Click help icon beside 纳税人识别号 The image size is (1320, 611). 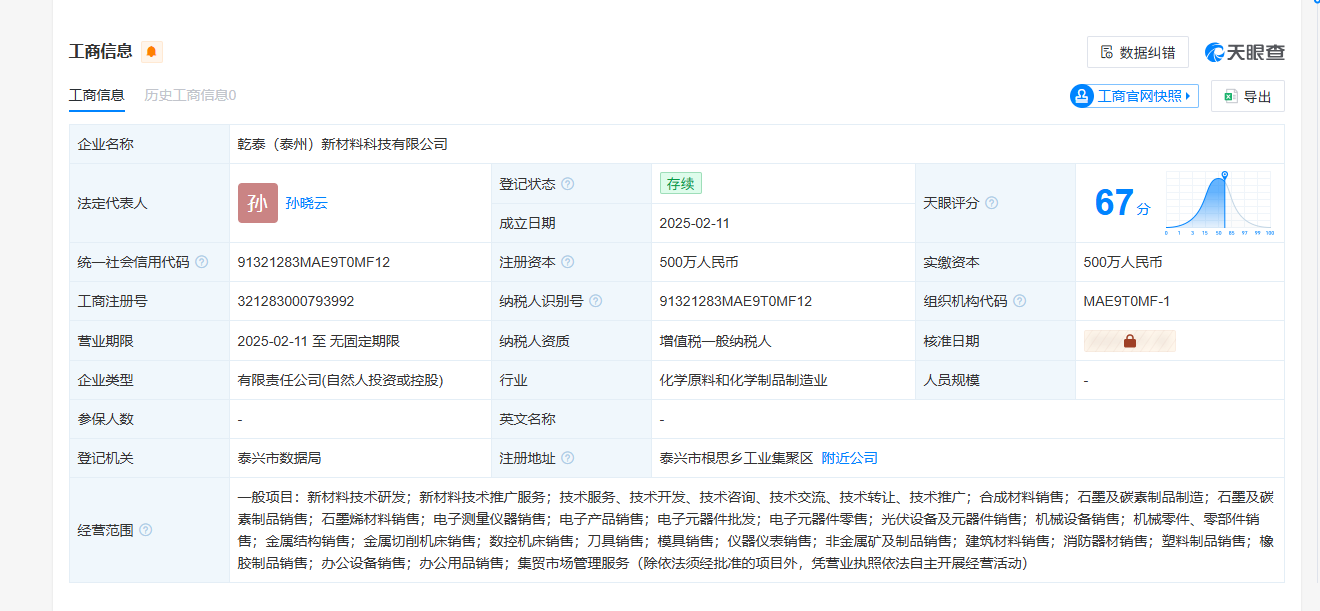596,301
